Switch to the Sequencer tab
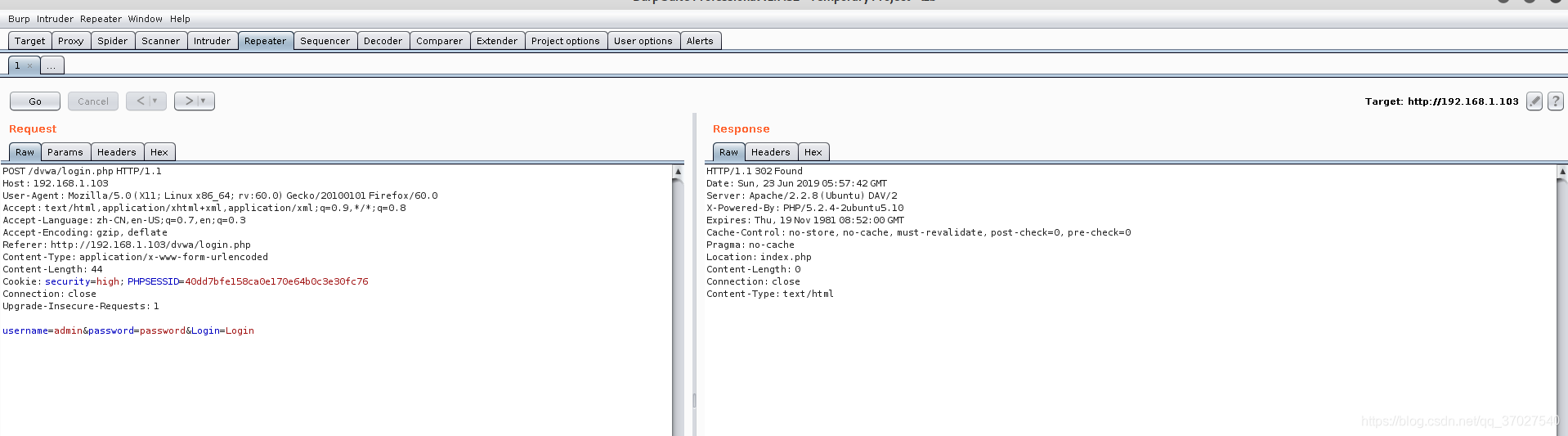This screenshot has height=436, width=1568. pyautogui.click(x=325, y=41)
